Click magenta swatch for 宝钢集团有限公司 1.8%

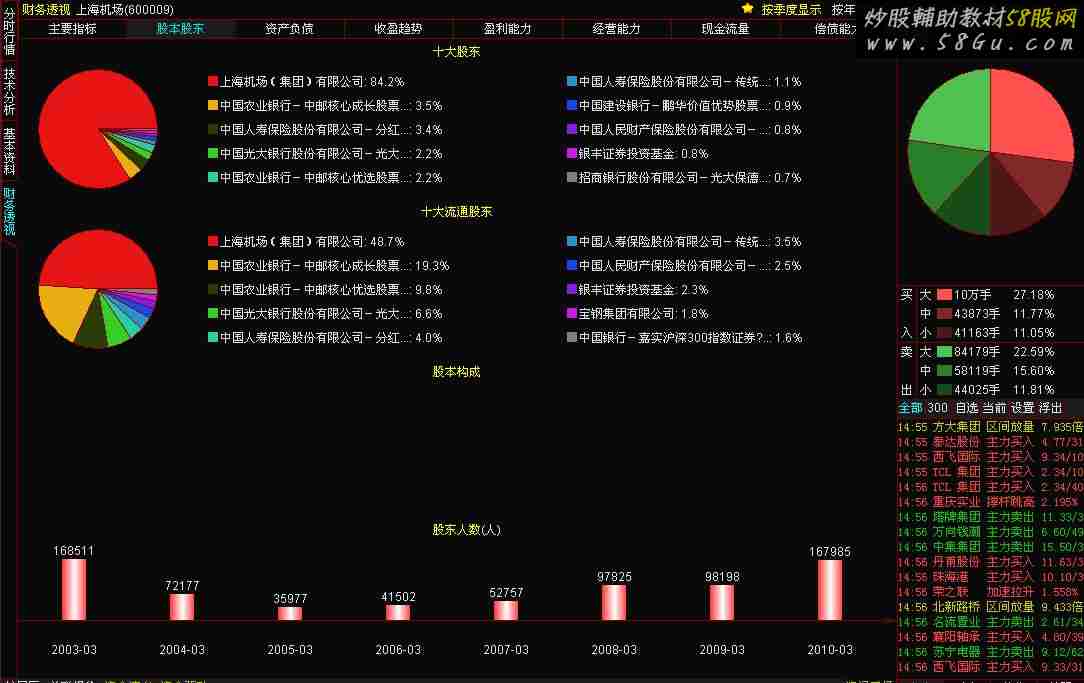(572, 313)
